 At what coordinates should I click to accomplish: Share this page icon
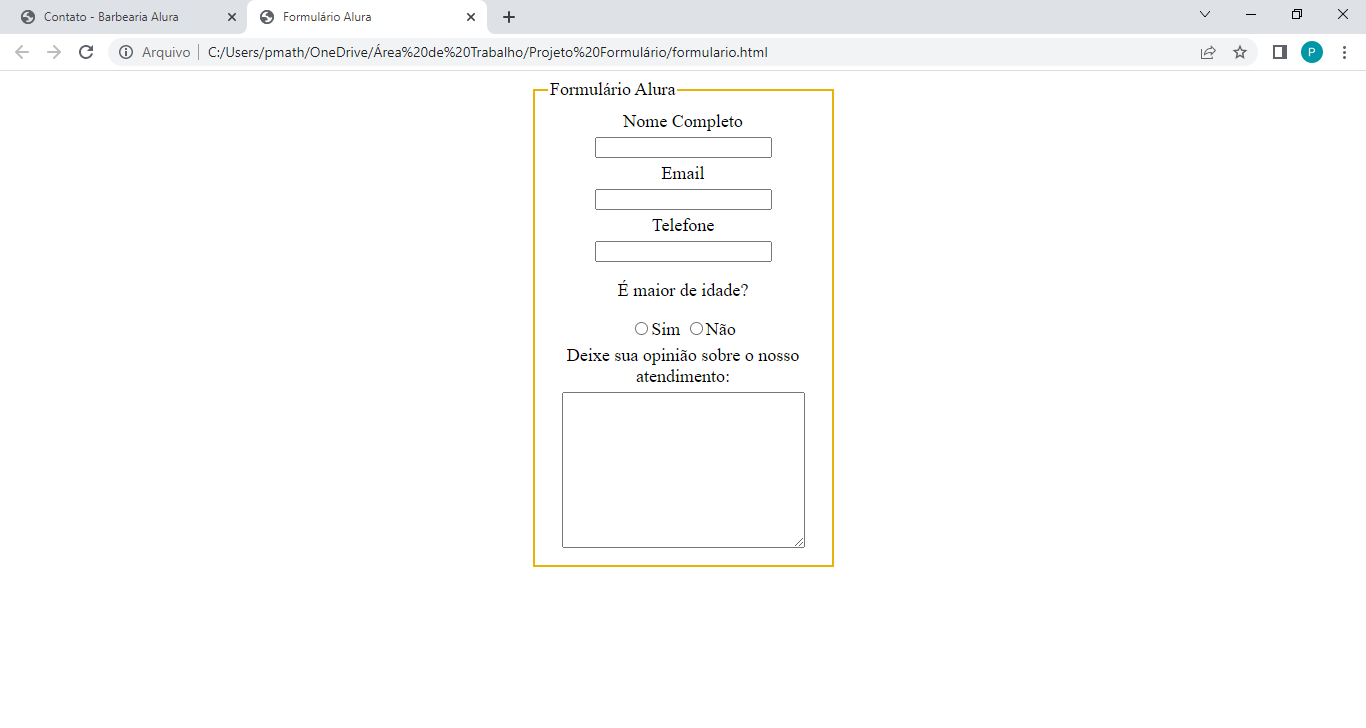pyautogui.click(x=1208, y=52)
